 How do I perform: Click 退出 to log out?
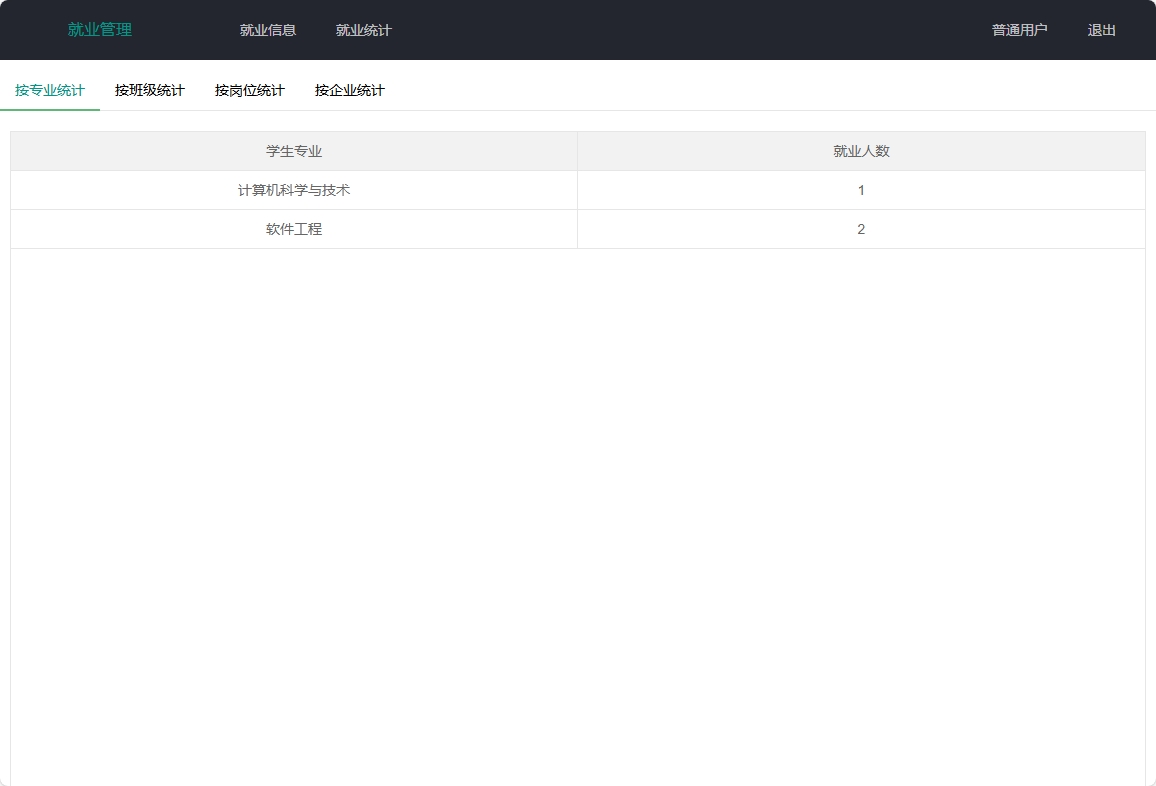tap(1101, 30)
